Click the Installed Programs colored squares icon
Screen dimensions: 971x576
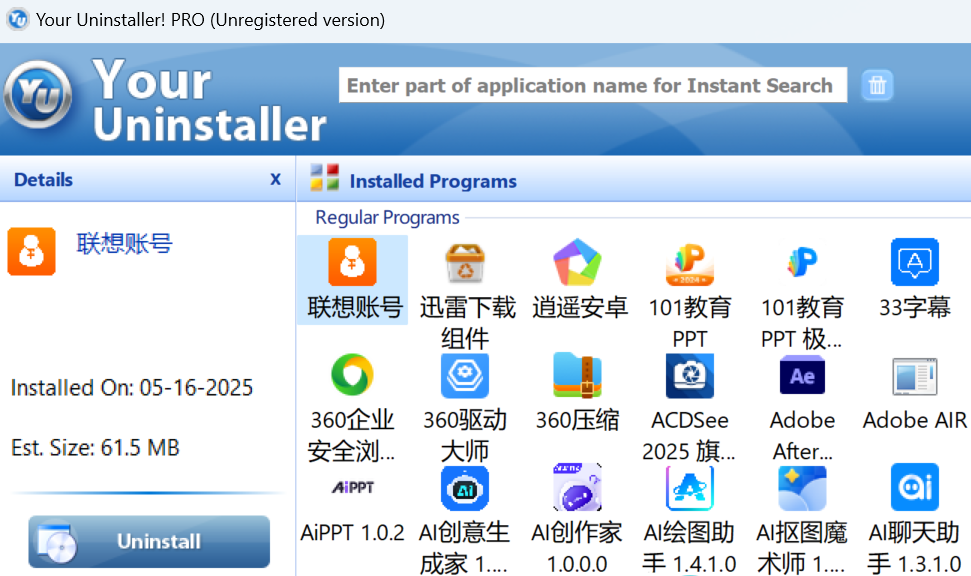tap(324, 177)
